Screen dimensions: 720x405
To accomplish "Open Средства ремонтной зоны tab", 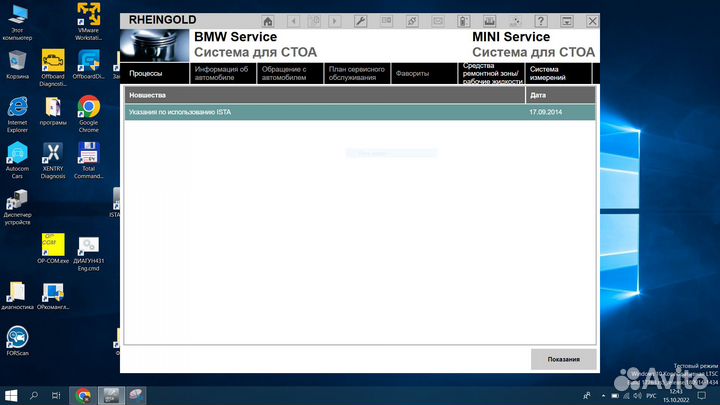I will point(491,73).
